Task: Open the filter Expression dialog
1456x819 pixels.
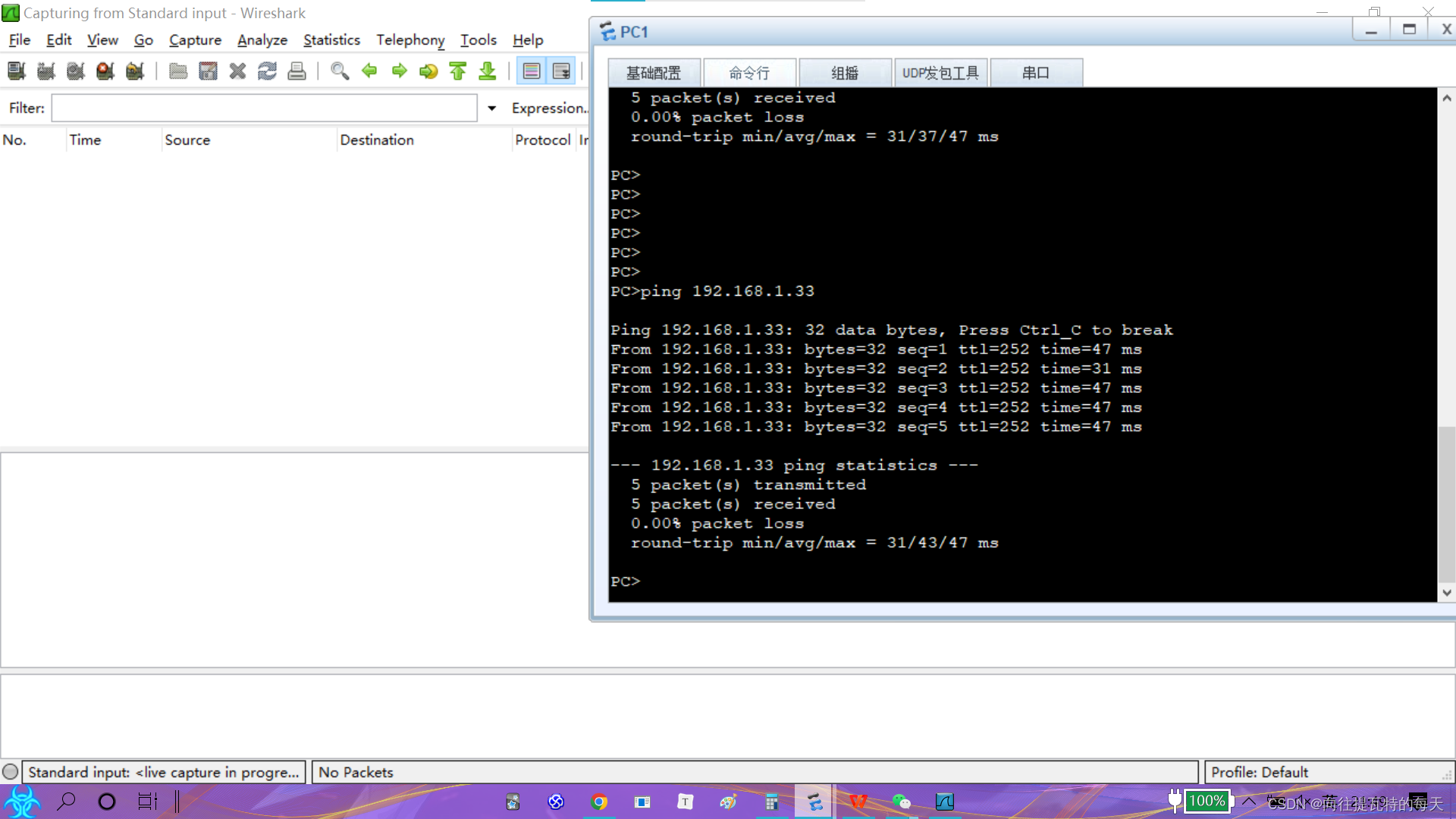Action: (x=549, y=108)
